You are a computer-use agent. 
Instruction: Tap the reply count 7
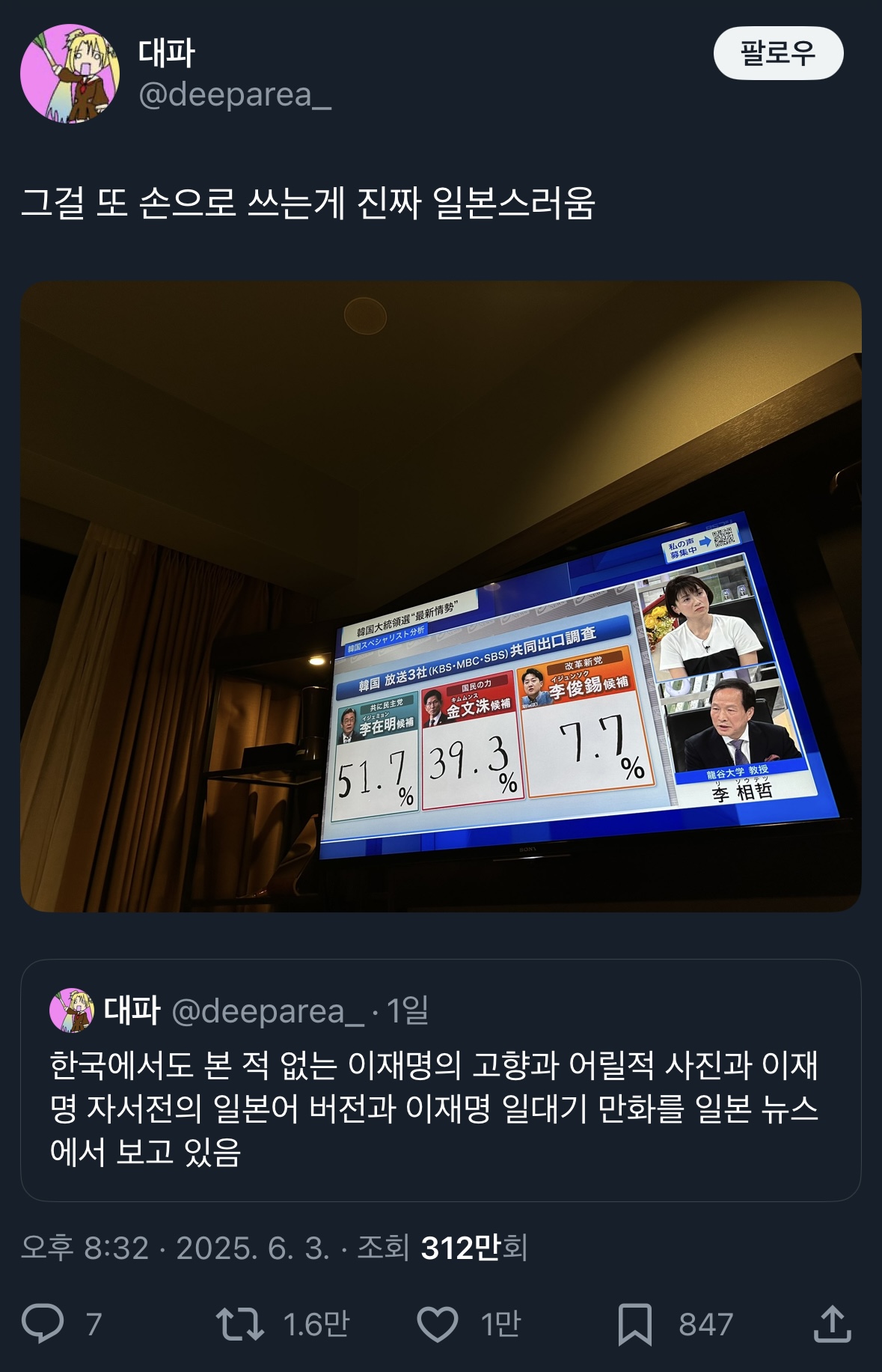click(94, 1324)
